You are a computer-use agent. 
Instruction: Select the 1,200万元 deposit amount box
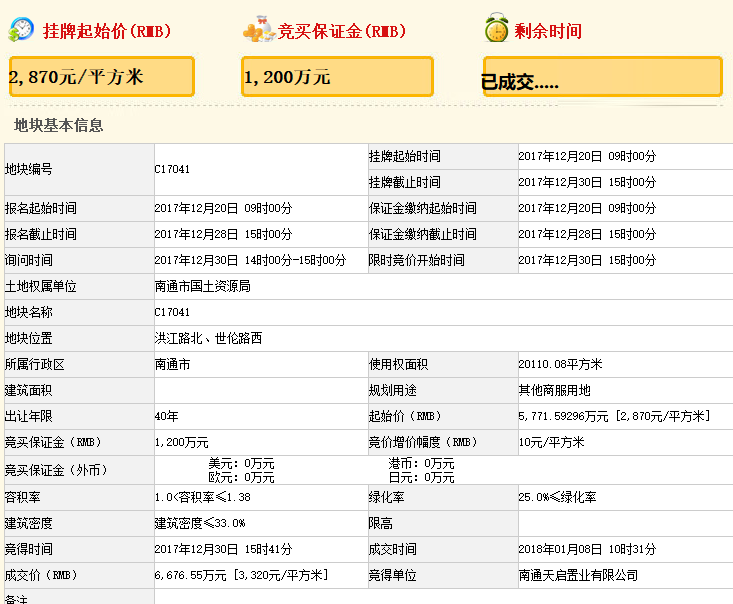click(x=337, y=77)
